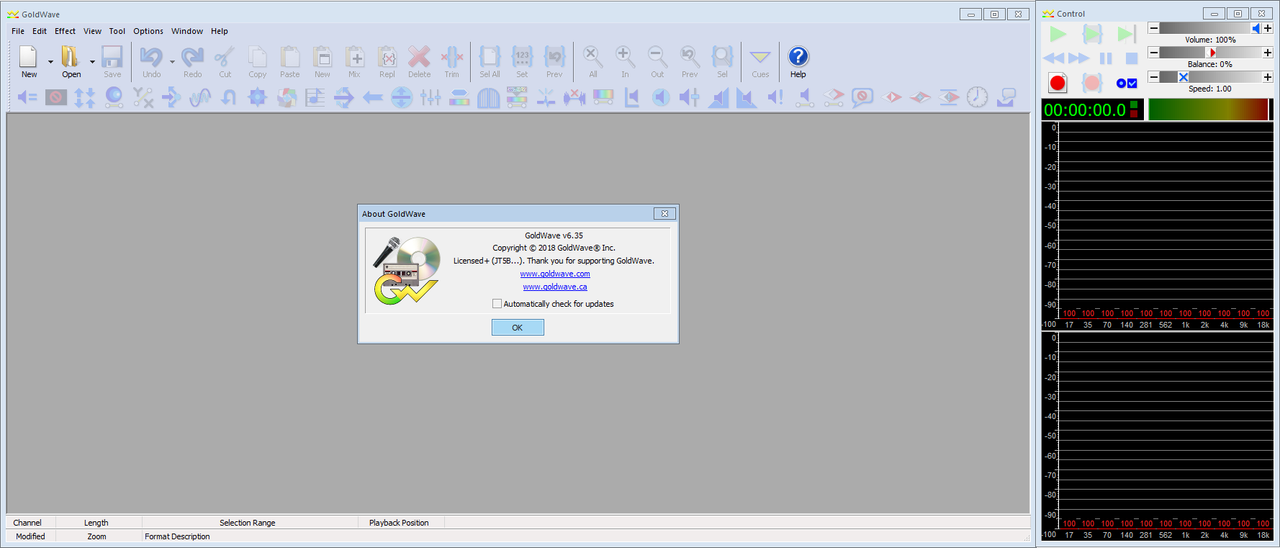Click the Pause button in Control window
Image resolution: width=1280 pixels, height=548 pixels.
1106,59
